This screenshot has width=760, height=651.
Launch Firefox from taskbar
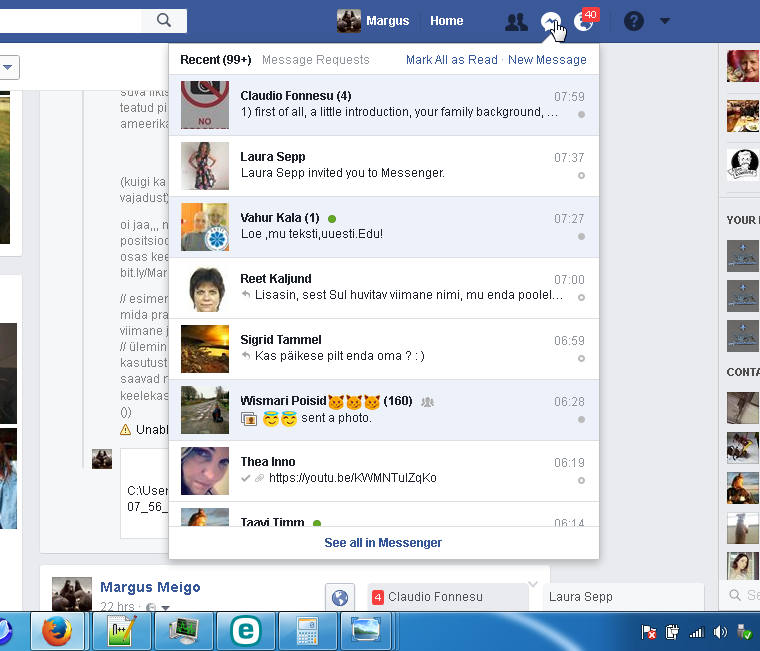tap(57, 631)
